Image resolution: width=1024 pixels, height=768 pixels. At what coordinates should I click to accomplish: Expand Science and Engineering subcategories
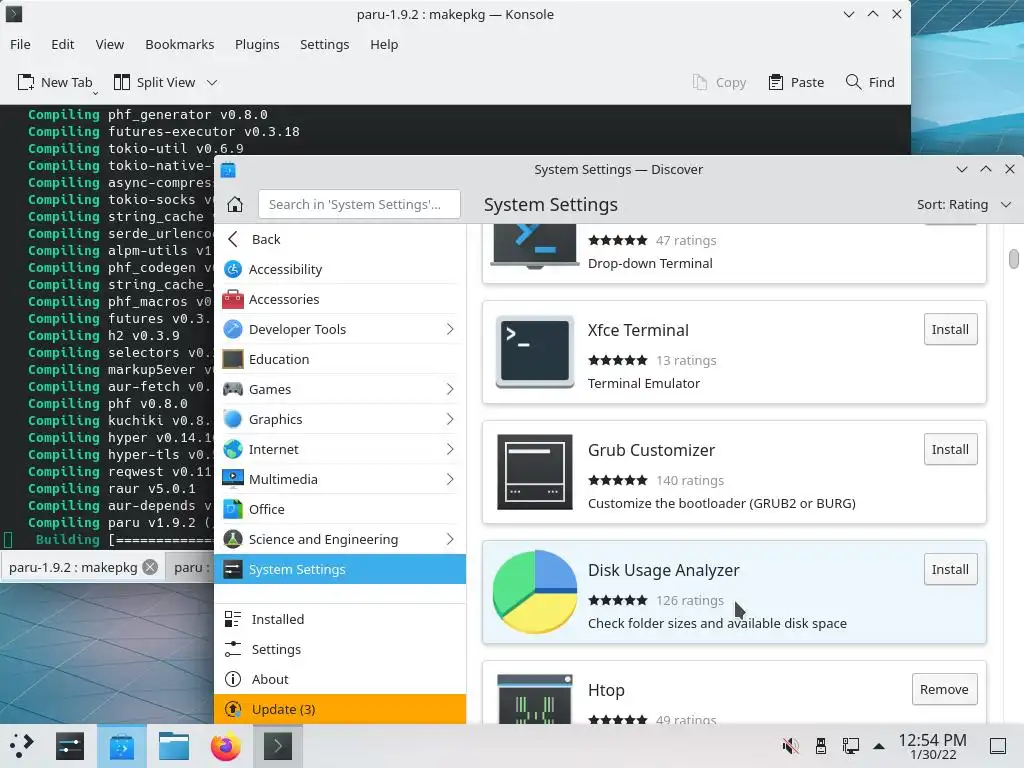[450, 539]
